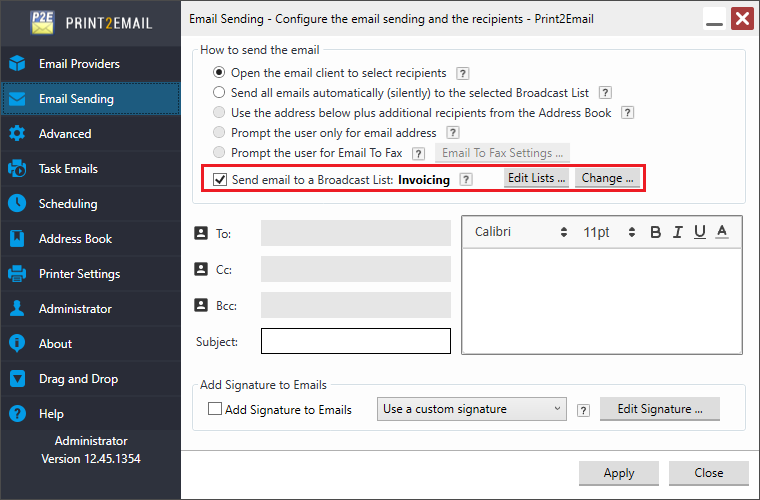The height and width of the screenshot is (500, 760).
Task: Click into the message body editor
Action: pyautogui.click(x=602, y=301)
